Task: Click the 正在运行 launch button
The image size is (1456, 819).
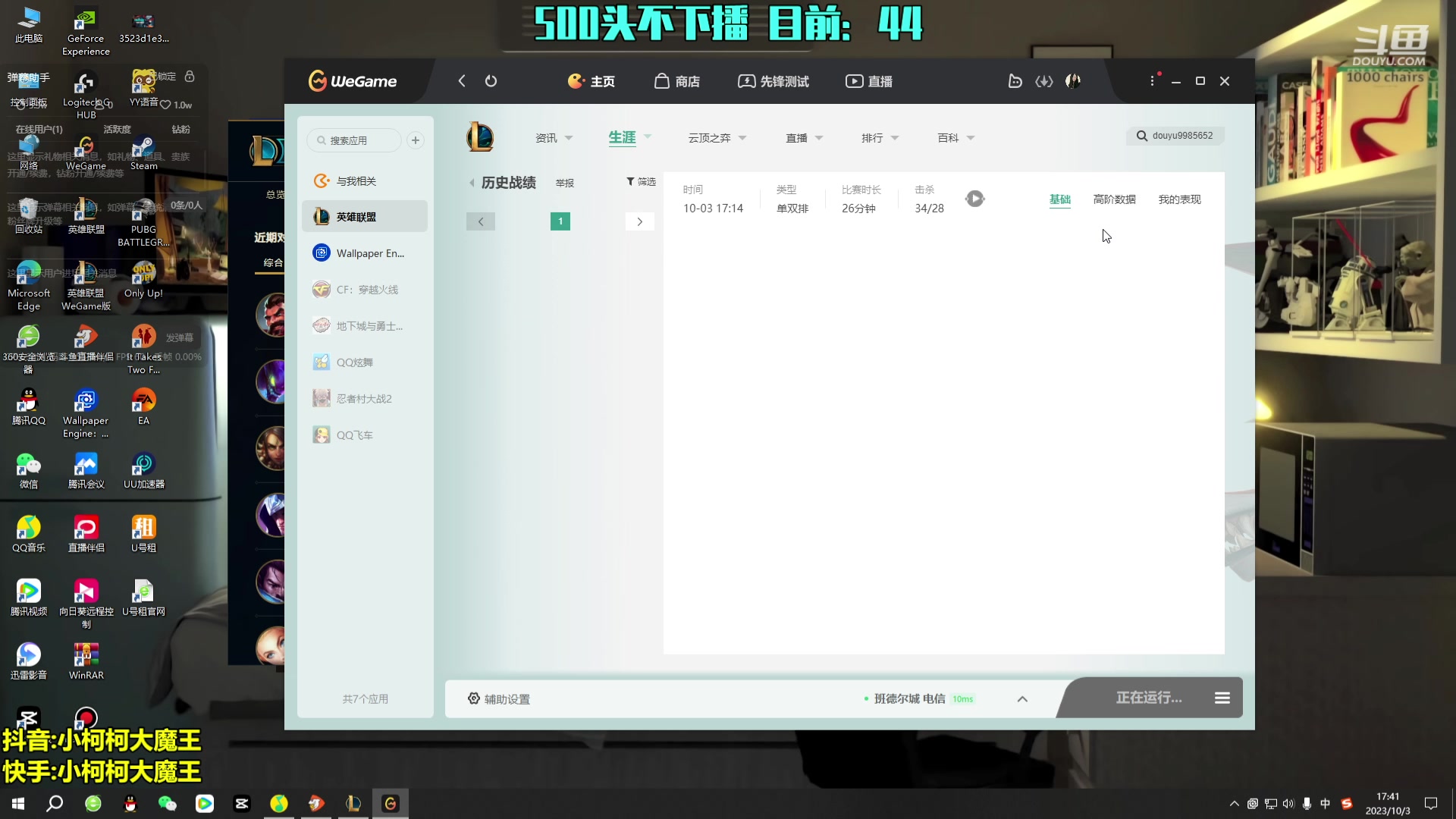Action: pos(1148,698)
